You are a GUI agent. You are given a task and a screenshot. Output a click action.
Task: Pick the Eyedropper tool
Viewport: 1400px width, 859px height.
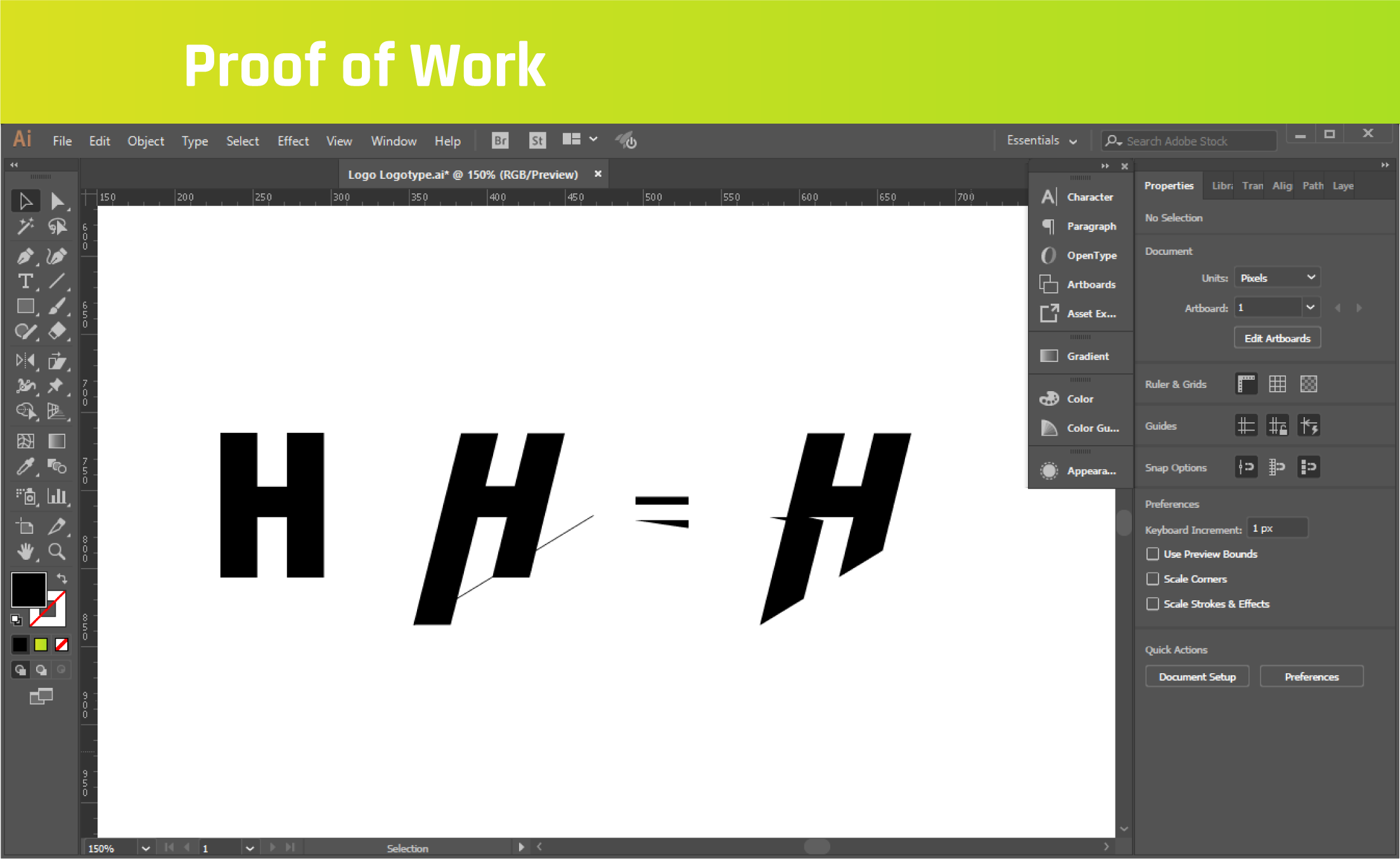25,467
